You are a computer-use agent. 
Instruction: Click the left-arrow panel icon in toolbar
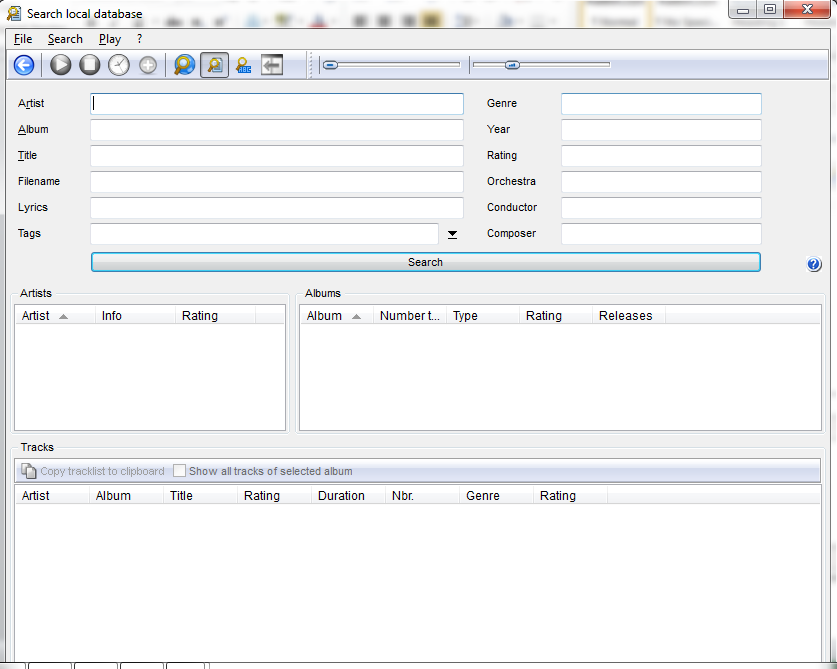(272, 65)
